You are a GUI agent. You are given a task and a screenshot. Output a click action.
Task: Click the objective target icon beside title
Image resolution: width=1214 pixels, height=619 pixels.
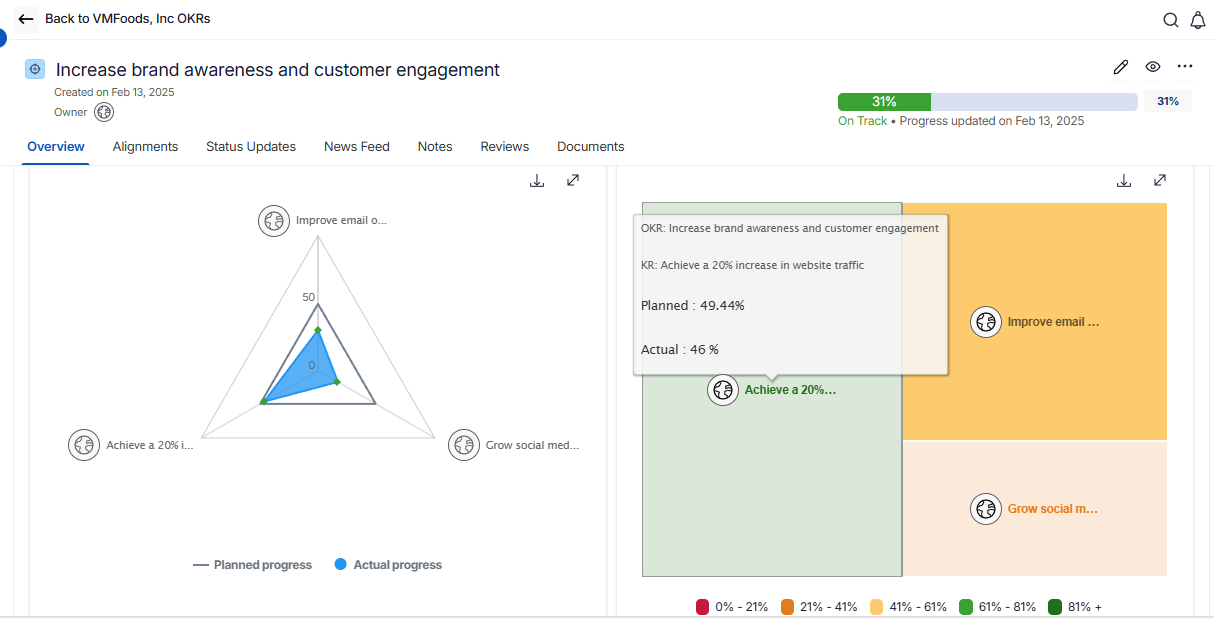pyautogui.click(x=35, y=69)
